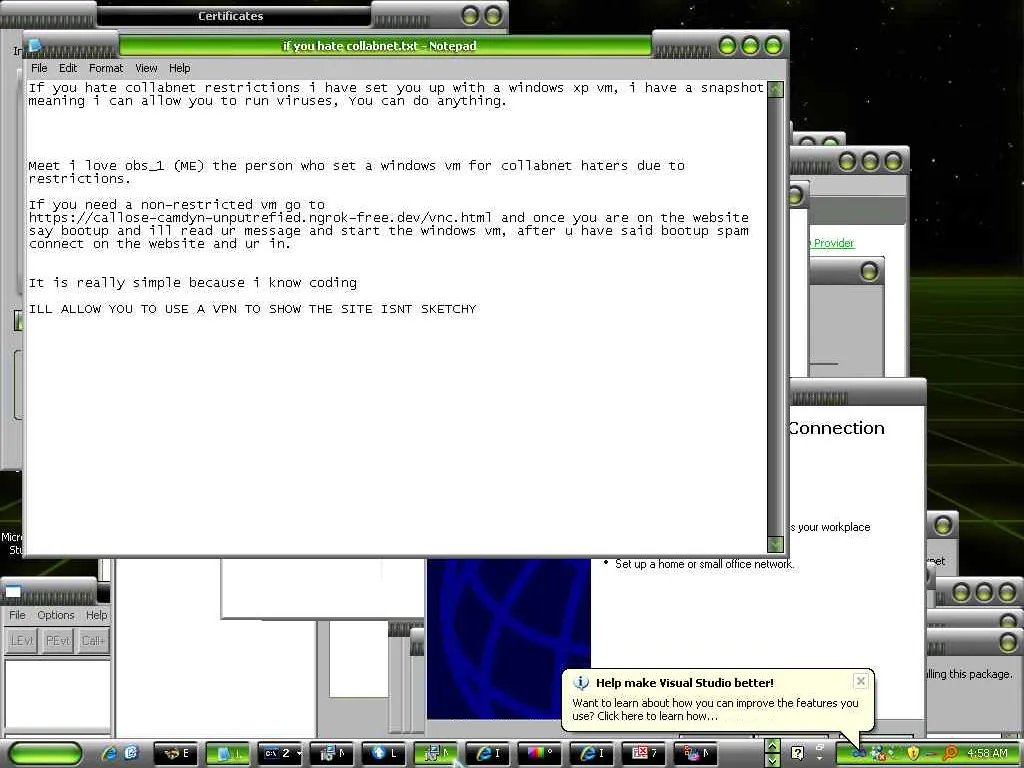
Task: Click the Visual Studio tray icon under balloon
Action: click(x=859, y=753)
